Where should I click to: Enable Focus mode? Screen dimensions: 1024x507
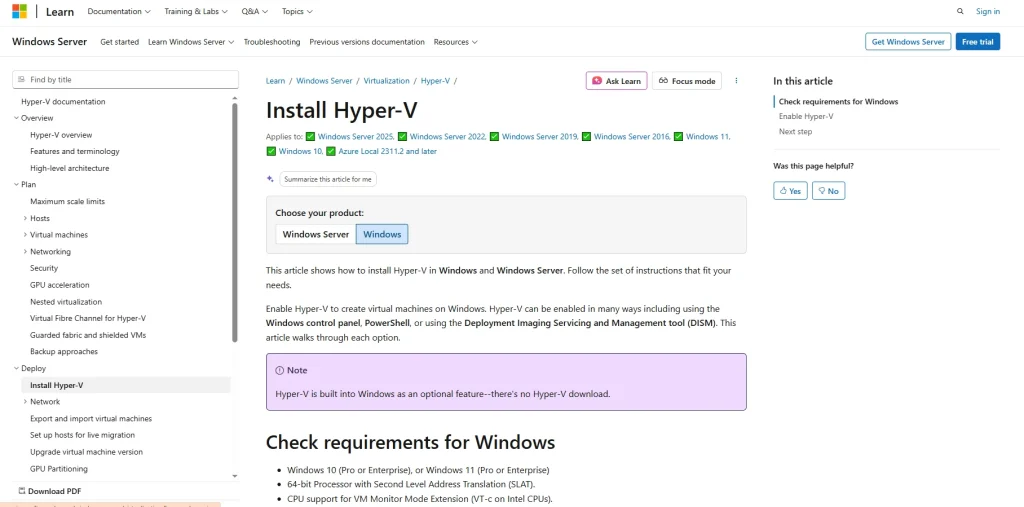pyautogui.click(x=687, y=81)
